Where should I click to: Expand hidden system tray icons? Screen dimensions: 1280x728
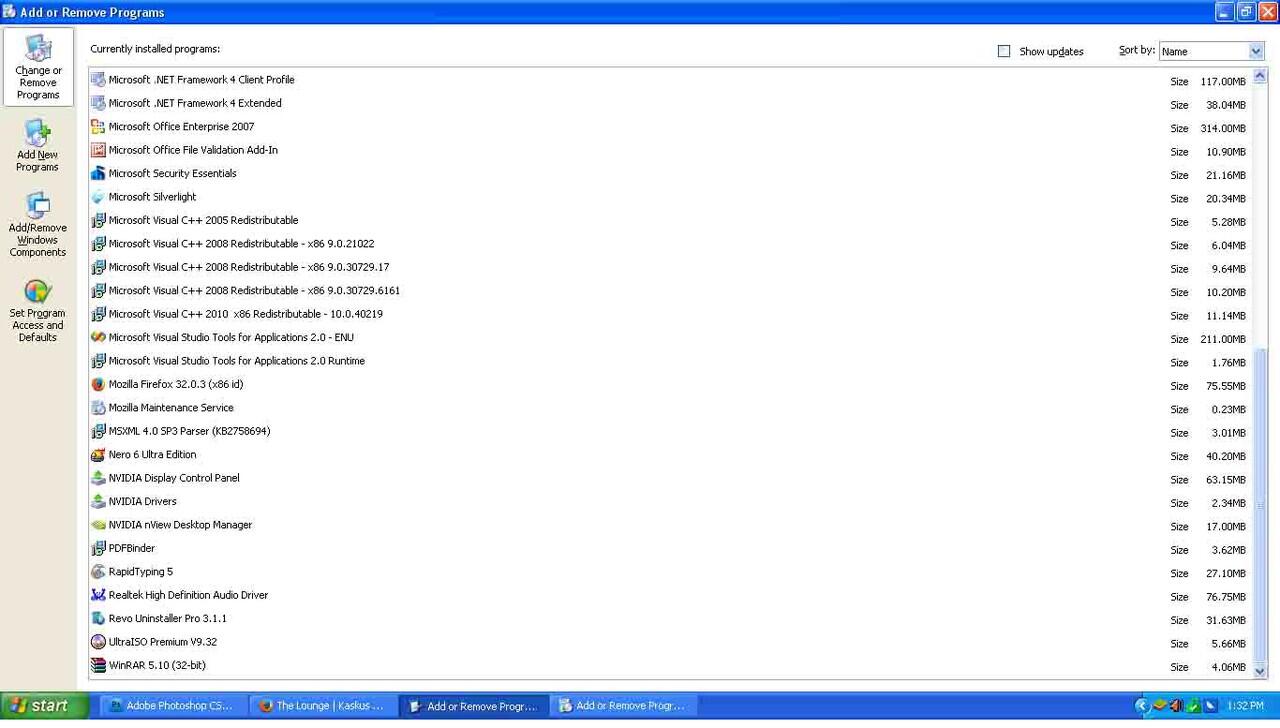coord(1142,706)
